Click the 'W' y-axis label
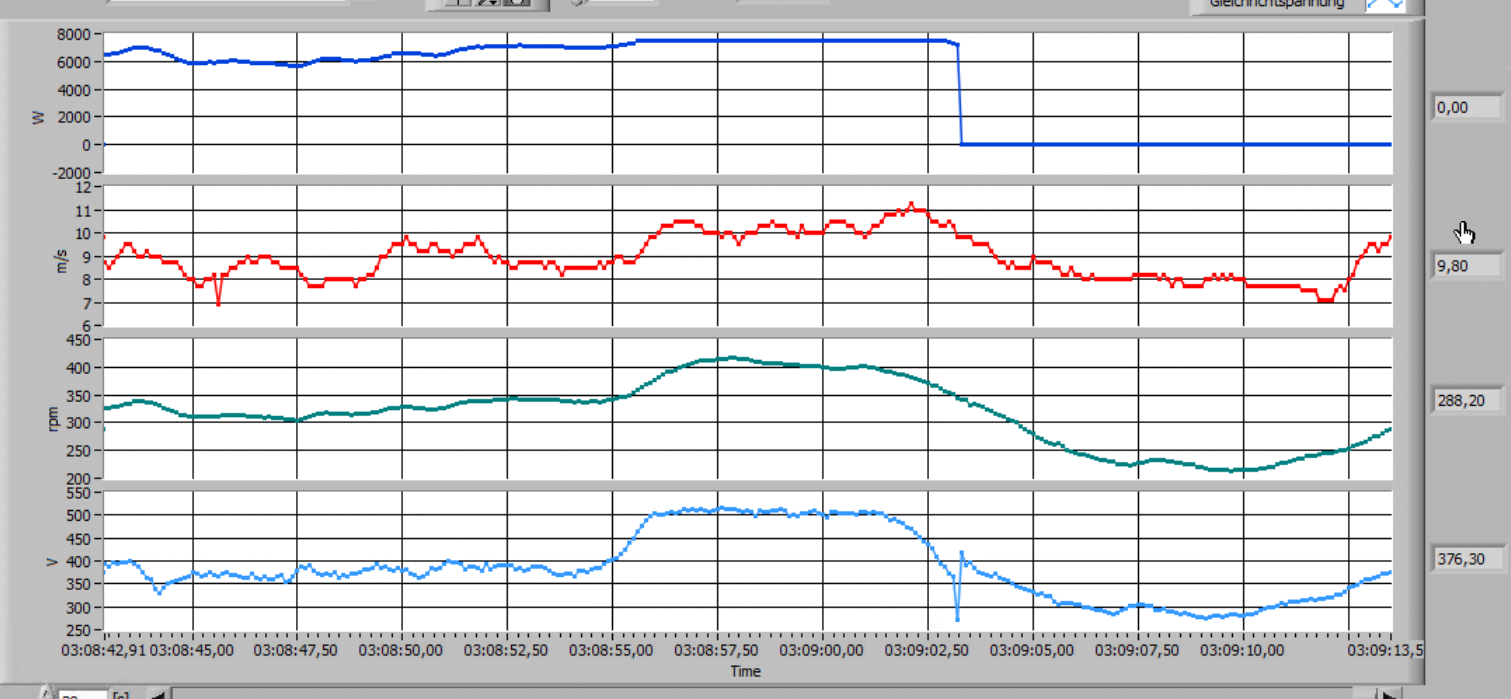This screenshot has height=699, width=1511. point(39,117)
